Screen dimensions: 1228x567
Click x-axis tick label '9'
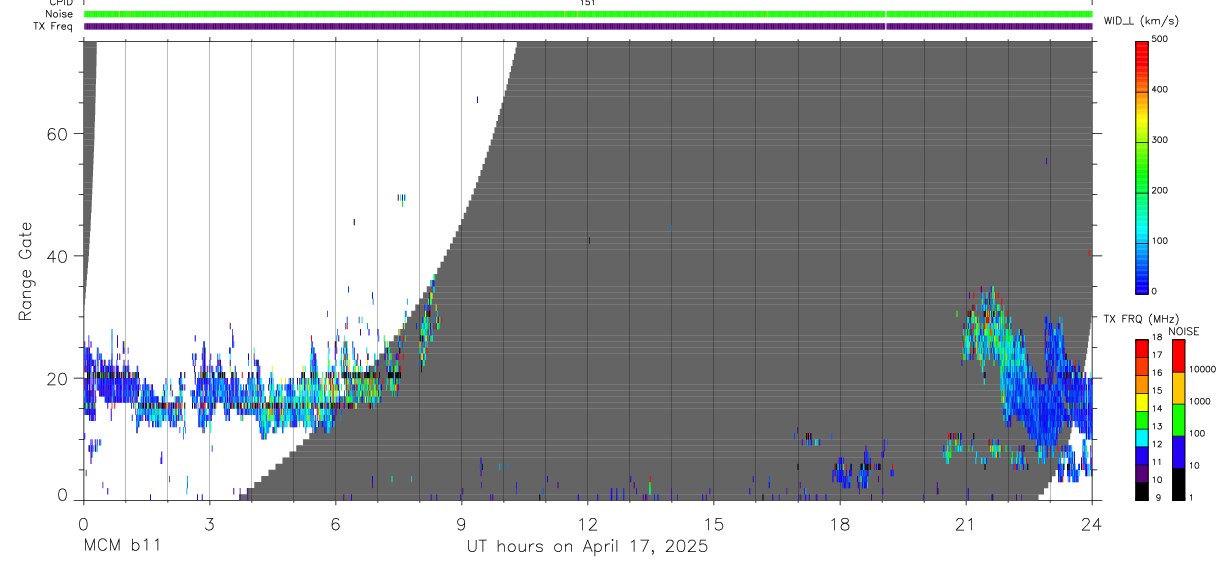(x=461, y=524)
